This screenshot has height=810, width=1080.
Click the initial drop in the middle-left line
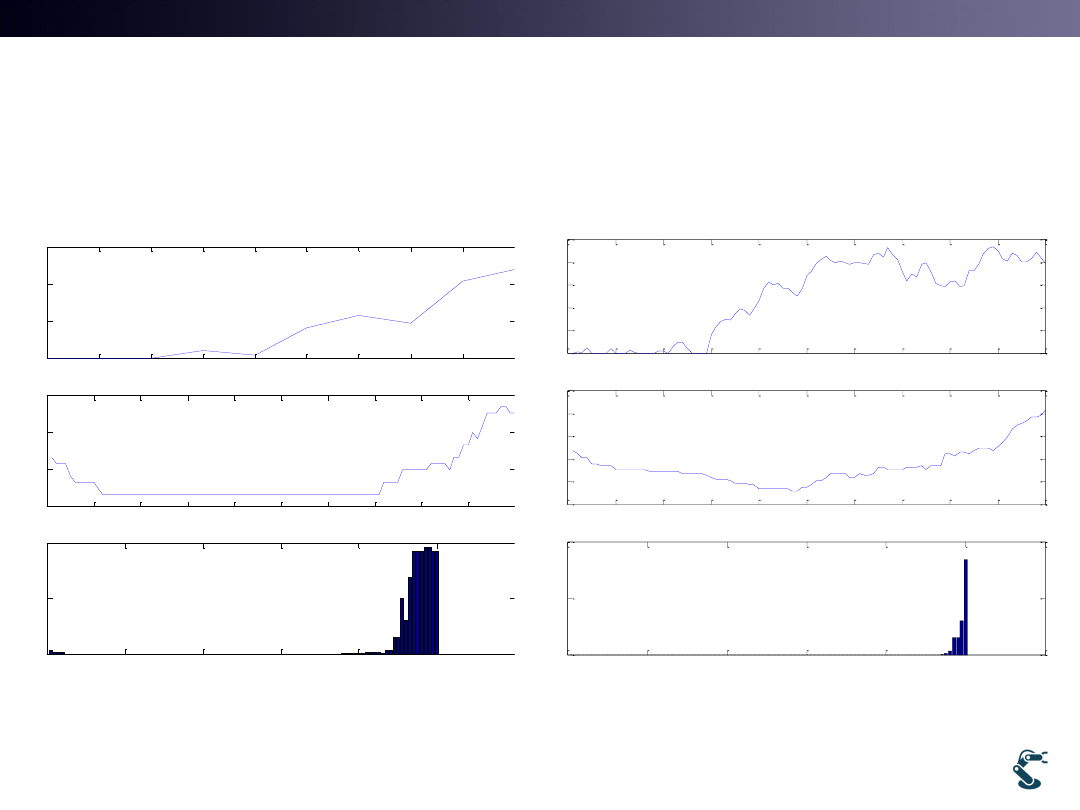tap(69, 474)
